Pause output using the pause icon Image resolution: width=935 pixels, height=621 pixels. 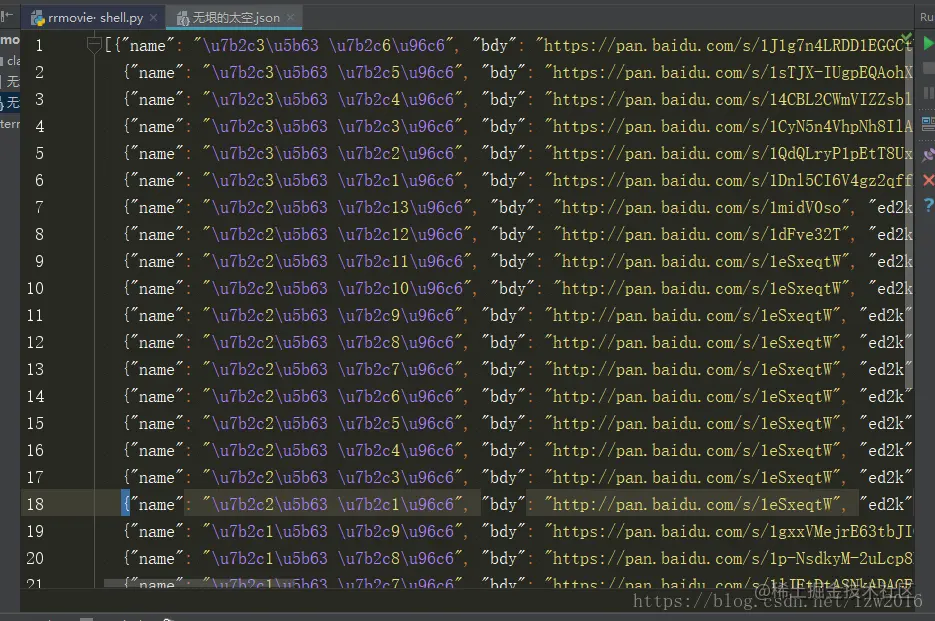928,93
